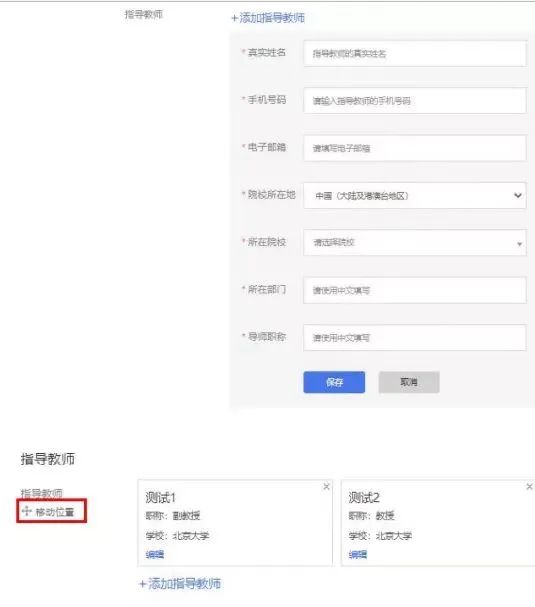Focus the 电子邮箱 input field
The width and height of the screenshot is (535, 607).
point(415,148)
